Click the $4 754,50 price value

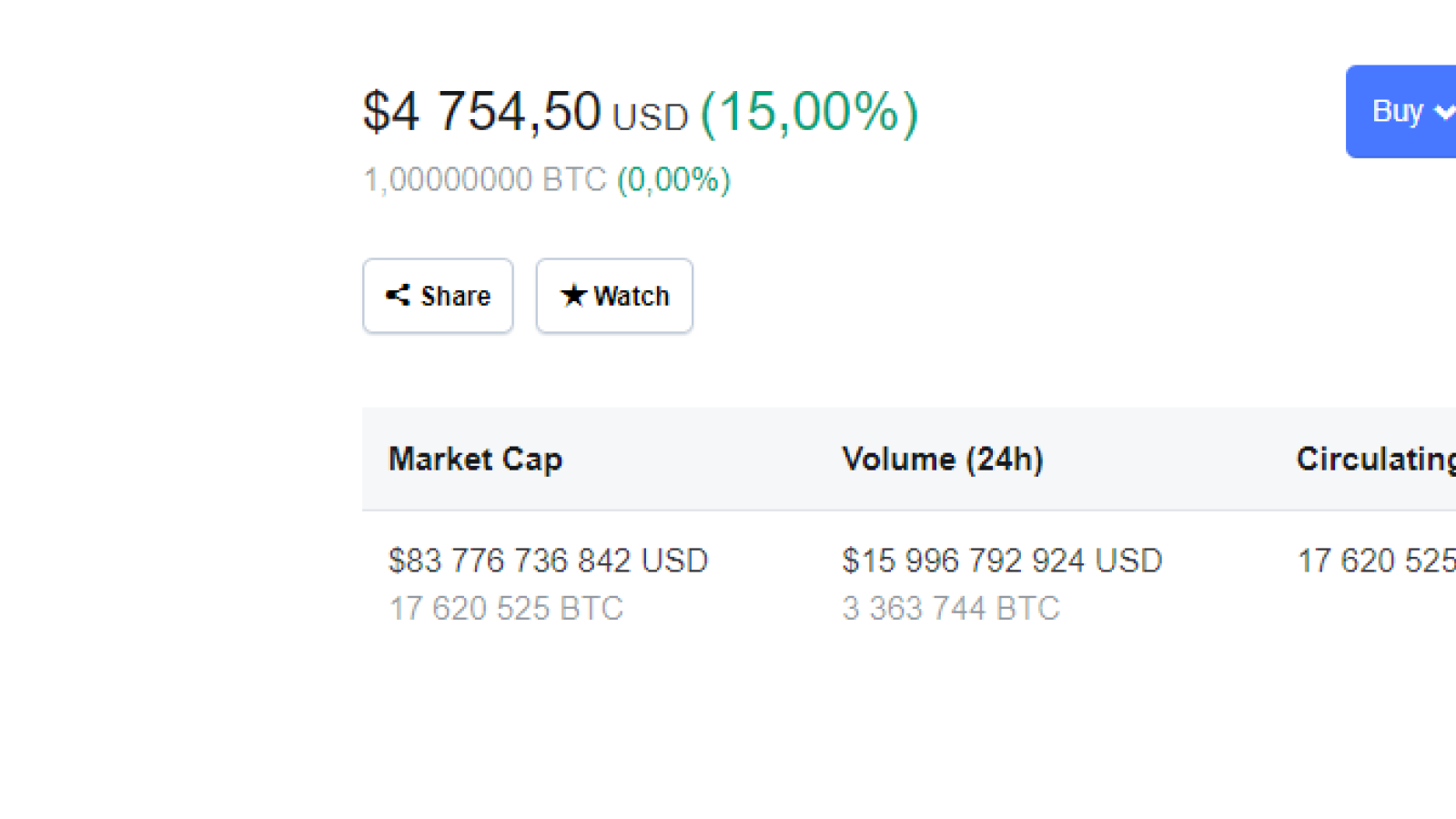point(482,111)
